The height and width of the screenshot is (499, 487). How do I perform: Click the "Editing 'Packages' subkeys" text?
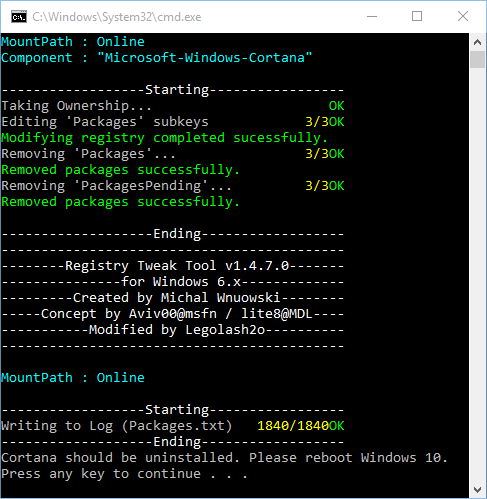click(105, 122)
